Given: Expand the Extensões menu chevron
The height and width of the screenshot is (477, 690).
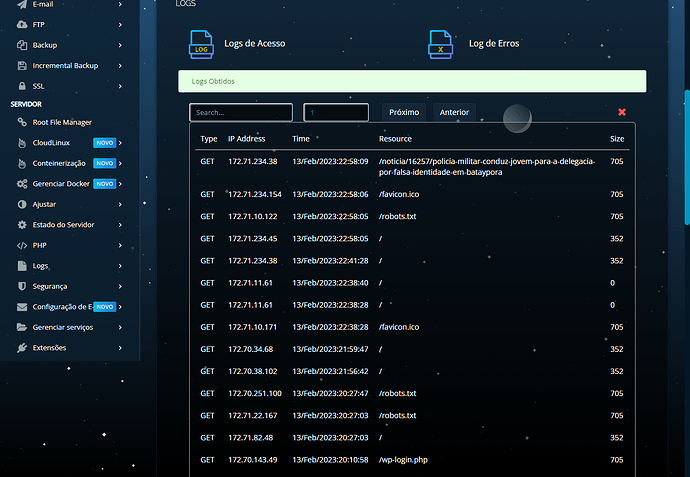Looking at the screenshot, I should pyautogui.click(x=120, y=348).
